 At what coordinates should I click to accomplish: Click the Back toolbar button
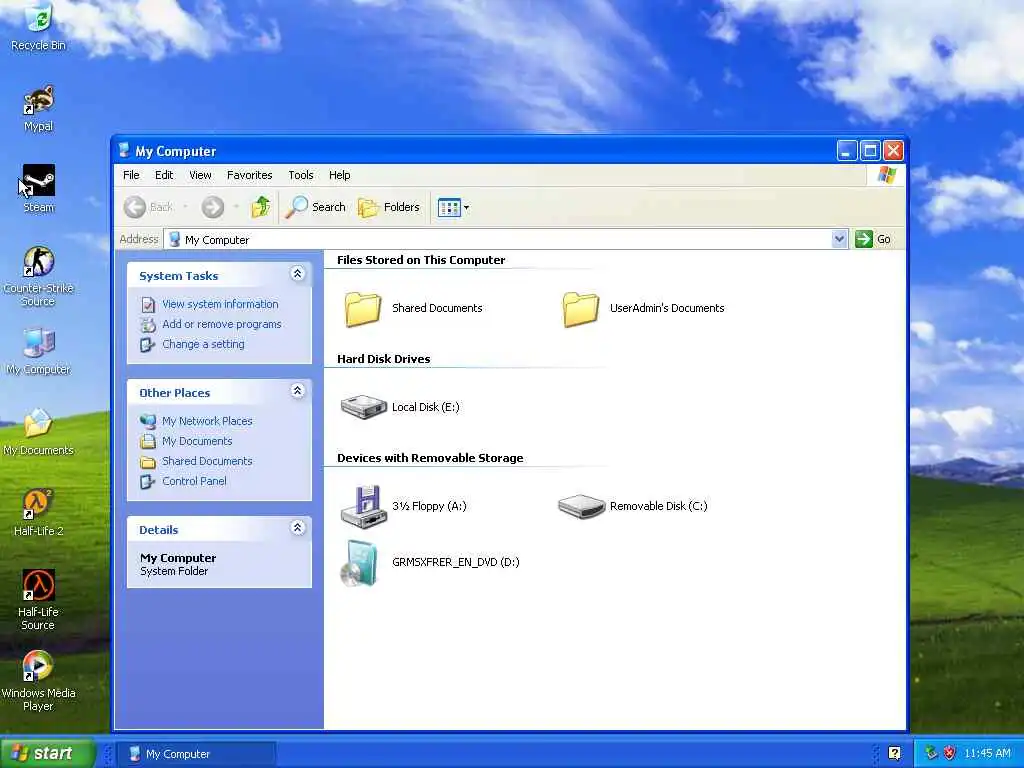tap(148, 207)
